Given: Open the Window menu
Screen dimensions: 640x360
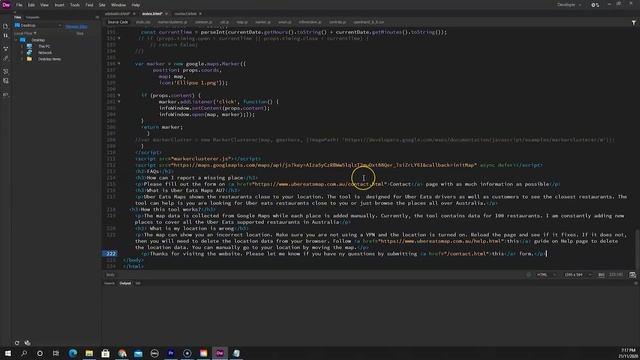Looking at the screenshot, I should 118,5.
